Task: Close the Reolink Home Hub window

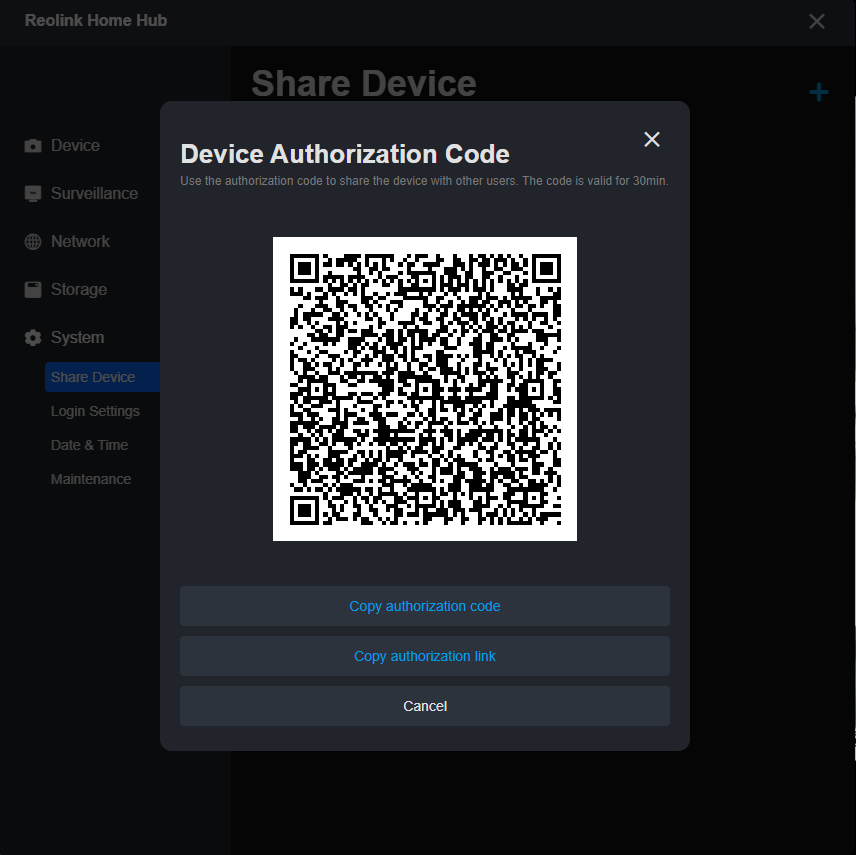Action: (x=817, y=21)
